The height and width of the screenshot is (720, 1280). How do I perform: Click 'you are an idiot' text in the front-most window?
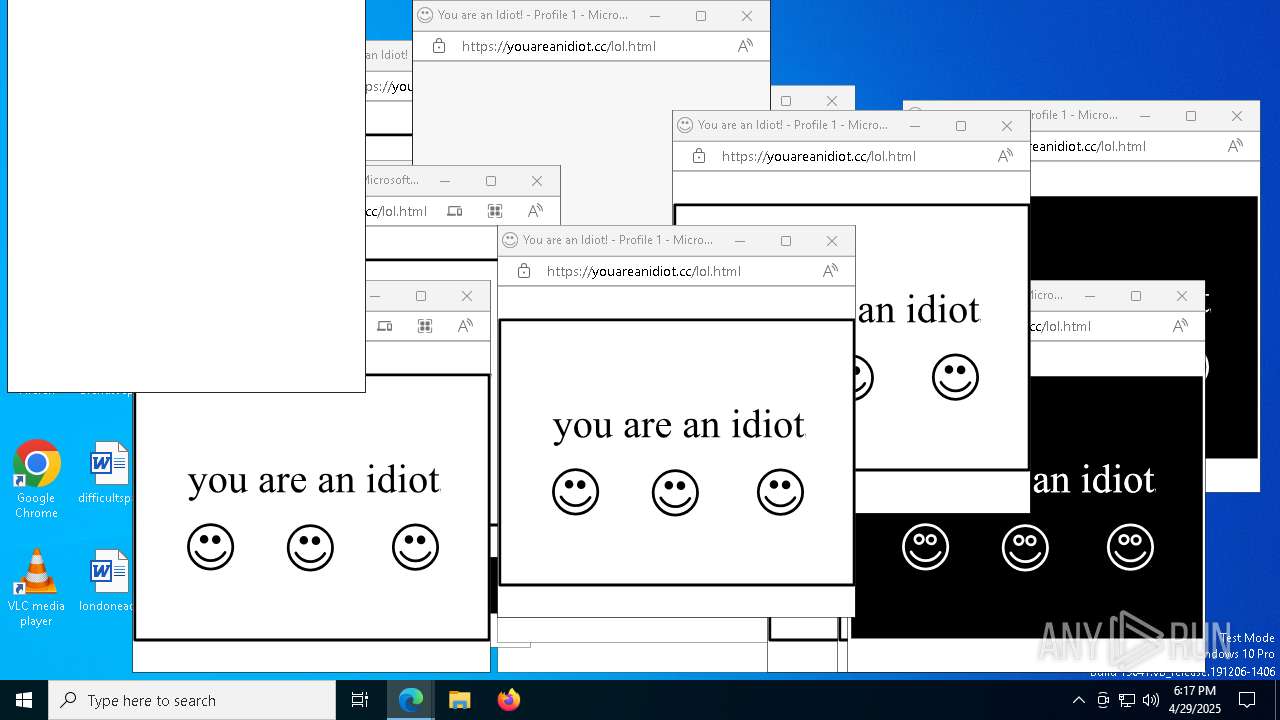(x=679, y=425)
